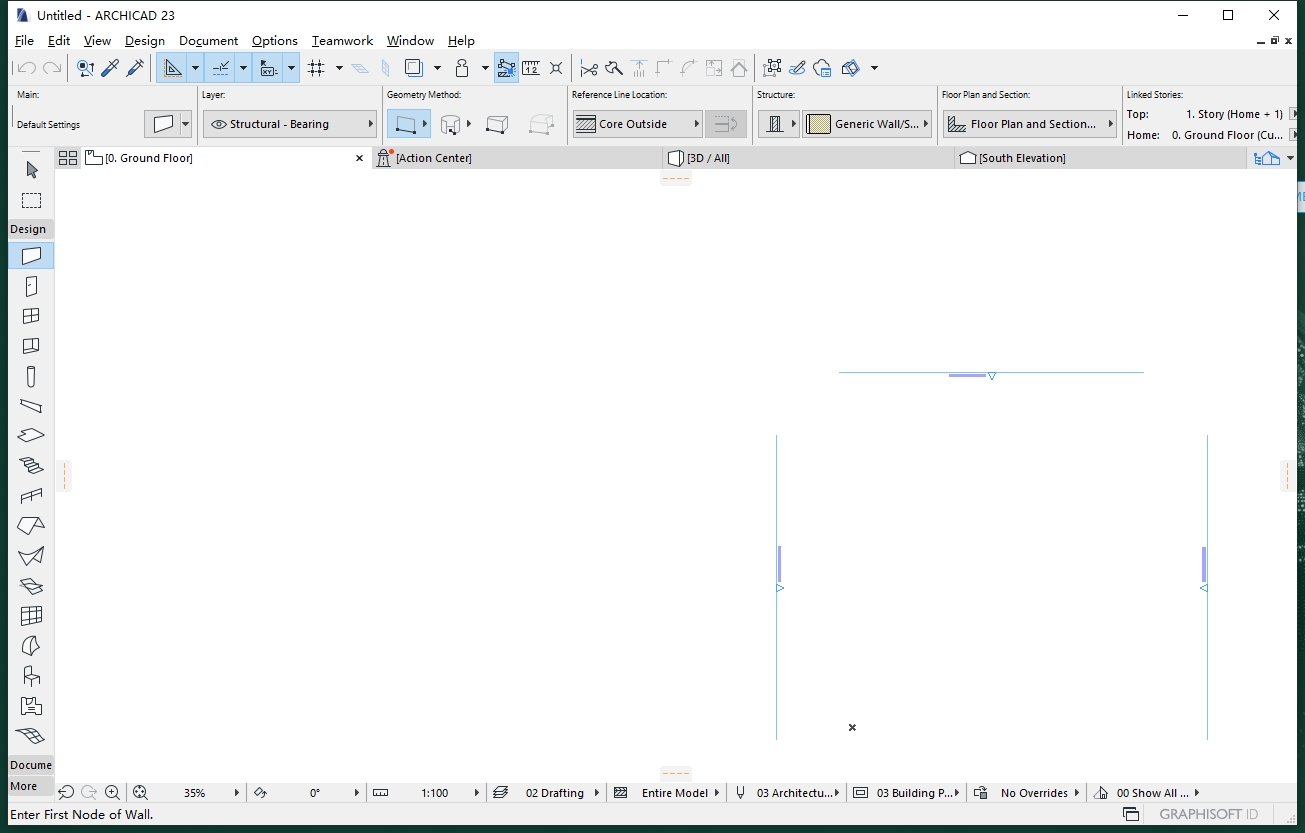Select the Window tool in toolbox
The image size is (1305, 833).
coord(31,316)
